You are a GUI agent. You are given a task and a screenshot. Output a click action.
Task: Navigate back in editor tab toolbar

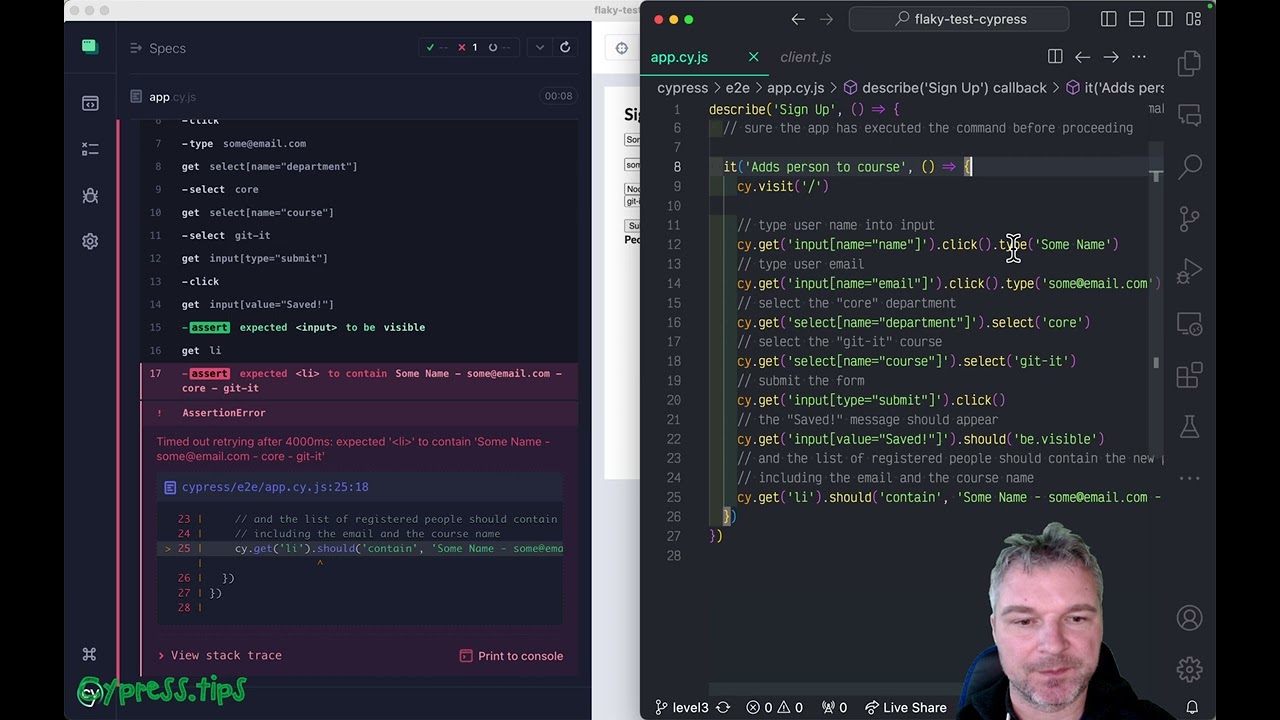[x=1083, y=57]
